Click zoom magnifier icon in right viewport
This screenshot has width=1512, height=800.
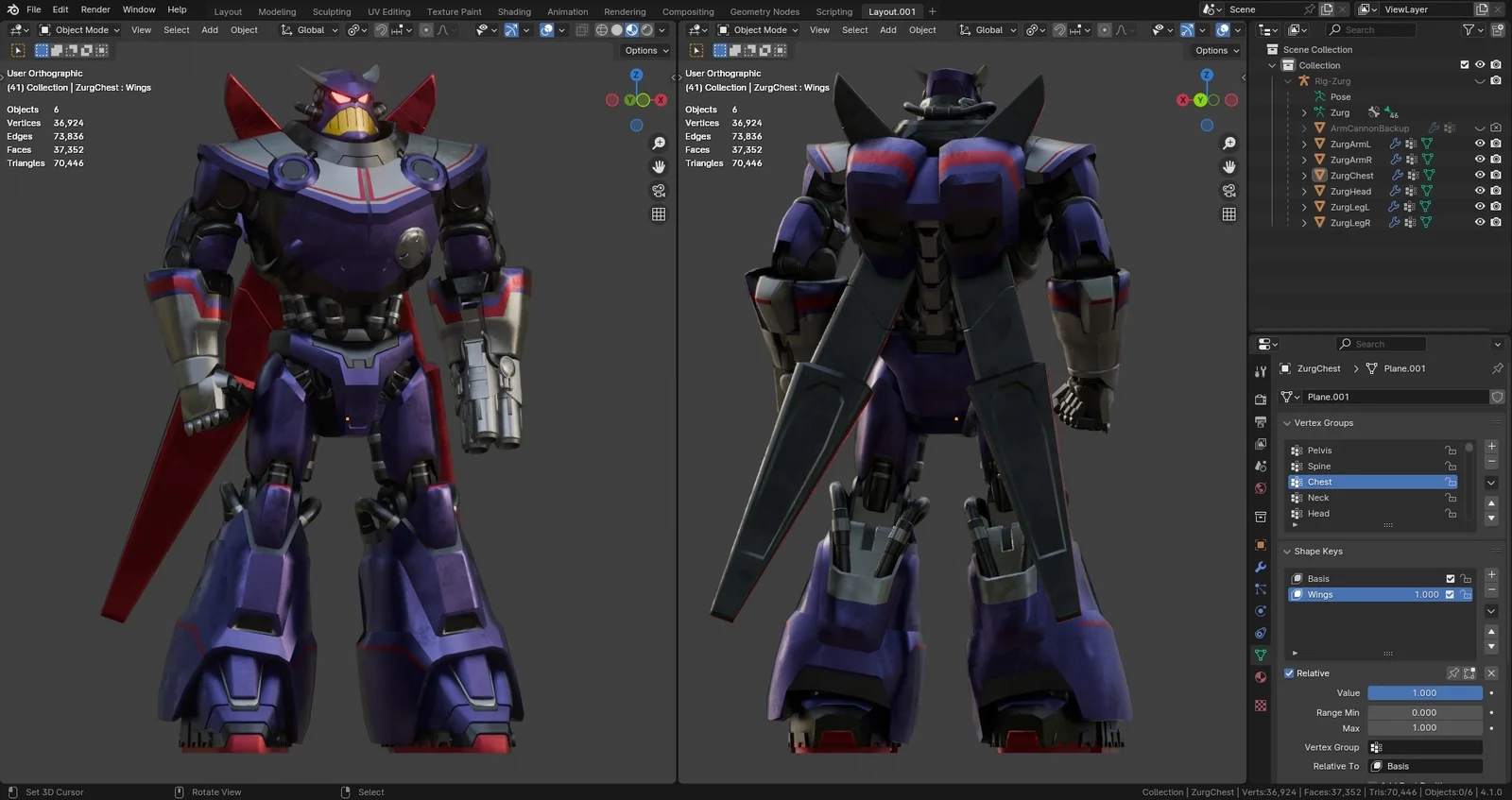1229,144
